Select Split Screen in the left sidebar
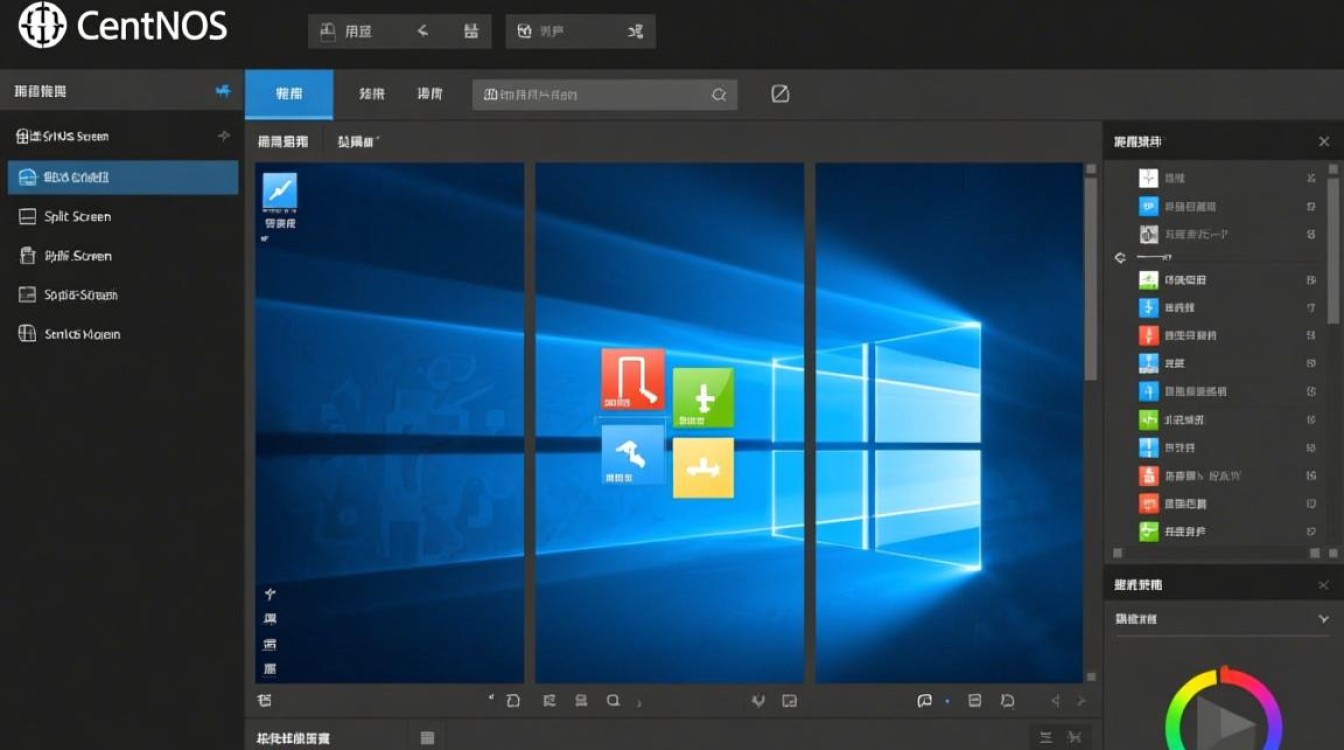The image size is (1344, 750). (x=78, y=216)
